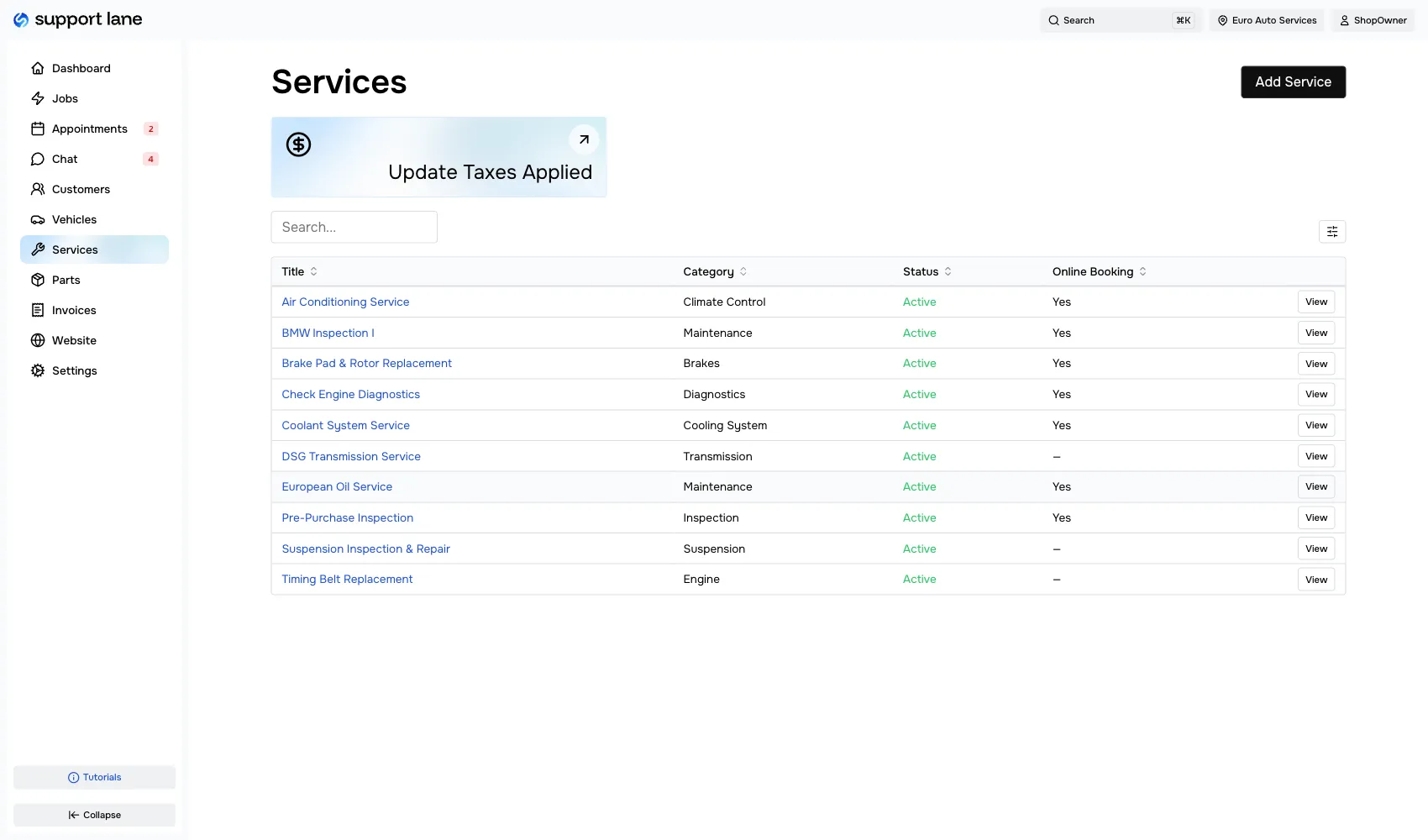Click the Diagnostics category cell

coord(714,394)
